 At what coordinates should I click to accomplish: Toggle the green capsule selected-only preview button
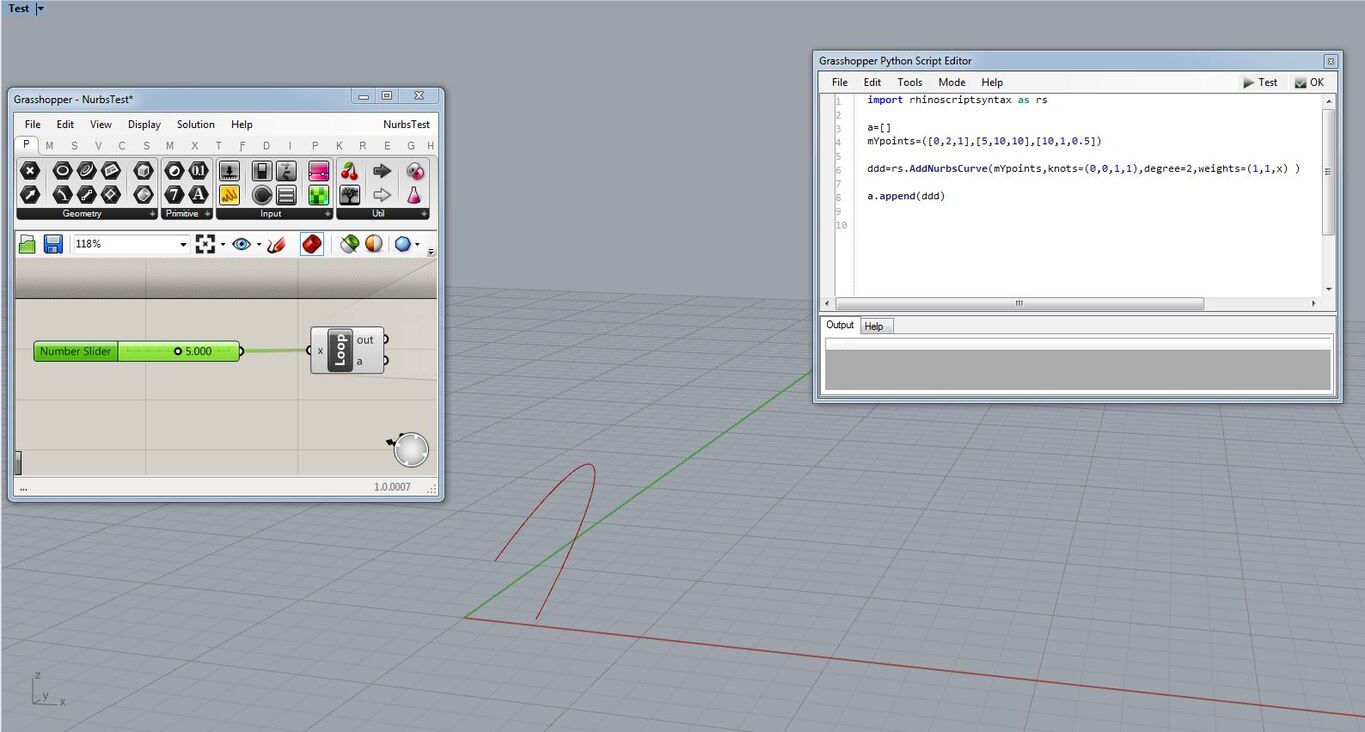[x=349, y=244]
